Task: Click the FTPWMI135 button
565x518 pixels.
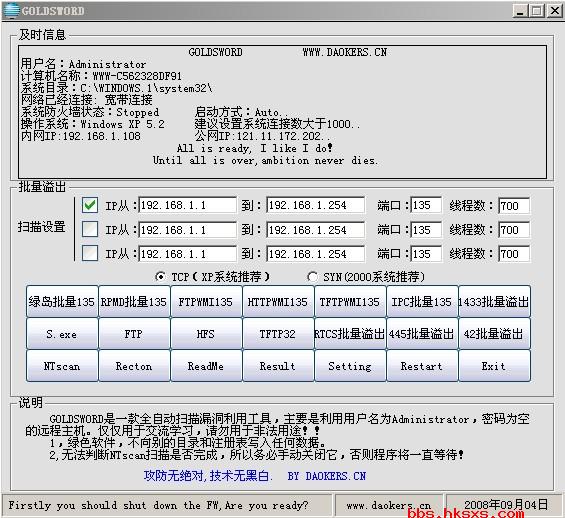Action: click(206, 302)
